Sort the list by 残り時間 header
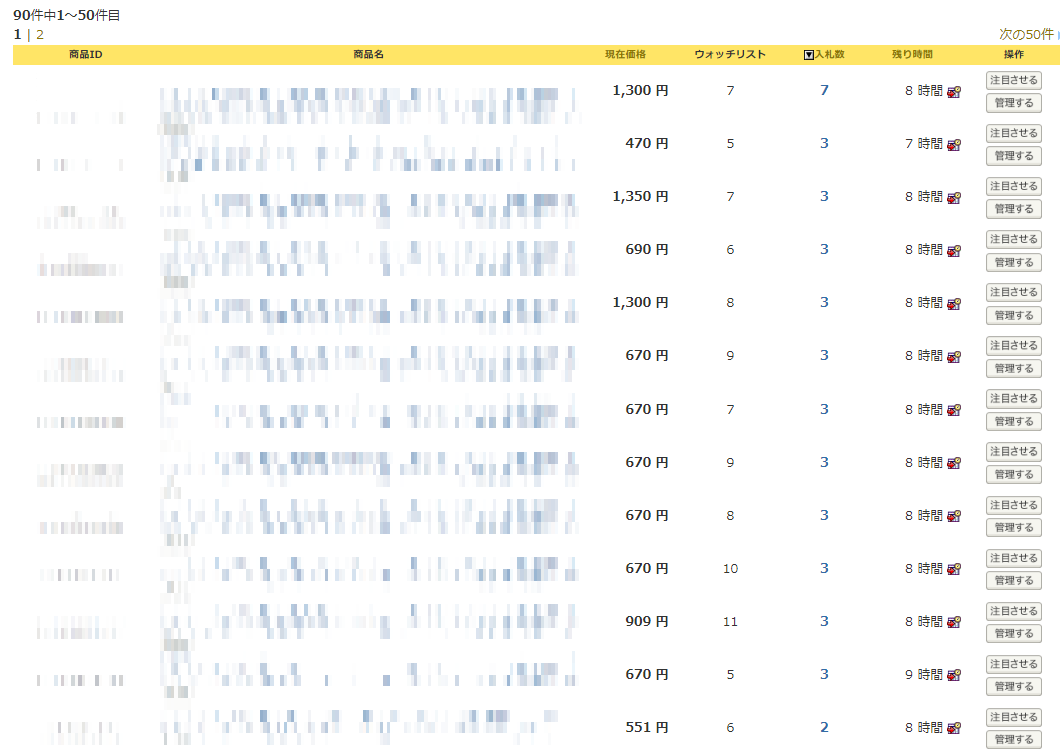1060x756 pixels. (x=912, y=54)
